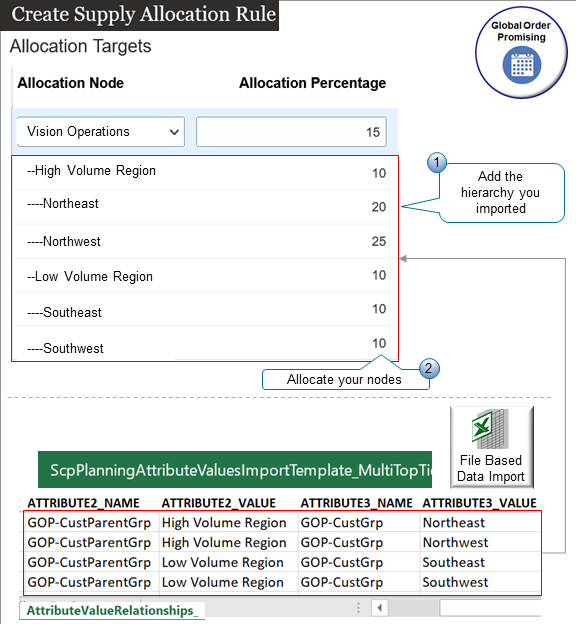
Task: Select the ----Northeast node row
Action: pos(205,206)
